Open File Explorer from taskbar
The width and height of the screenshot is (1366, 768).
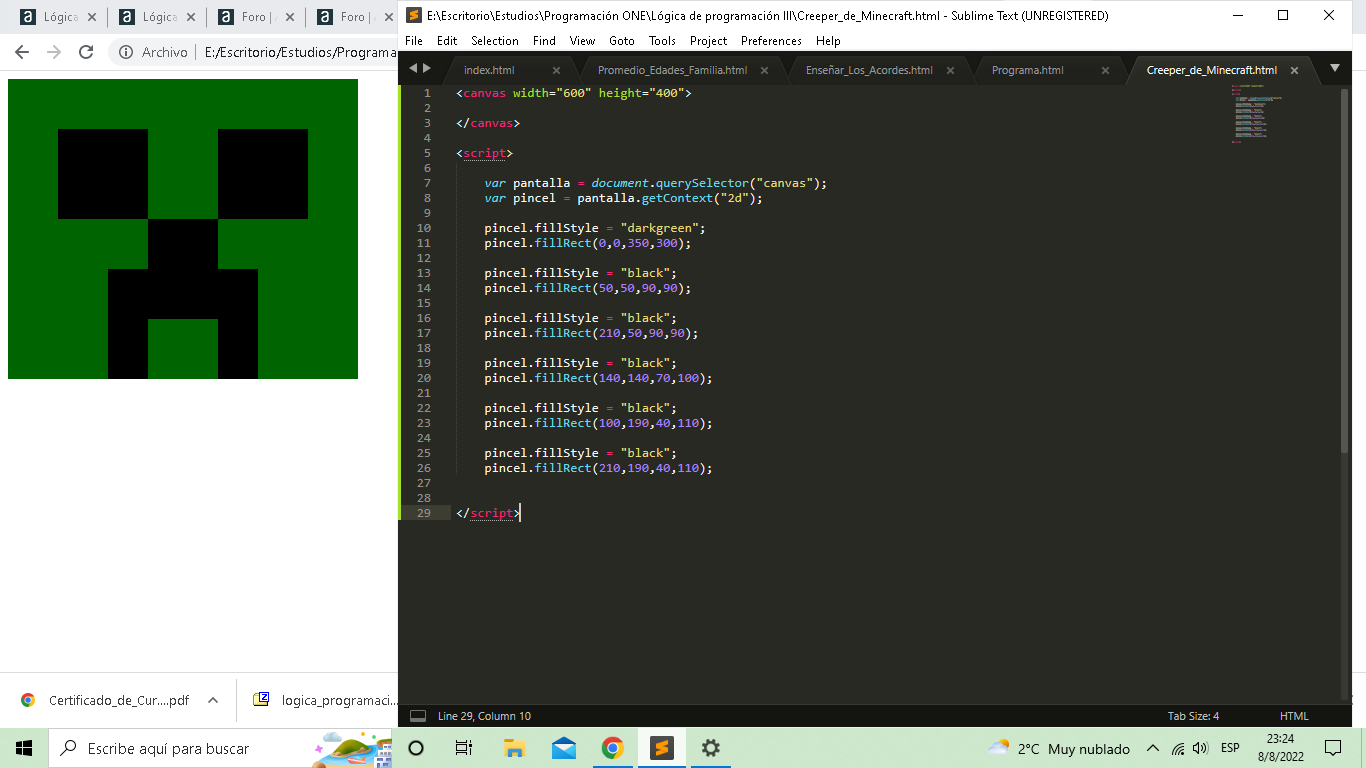pyautogui.click(x=514, y=748)
